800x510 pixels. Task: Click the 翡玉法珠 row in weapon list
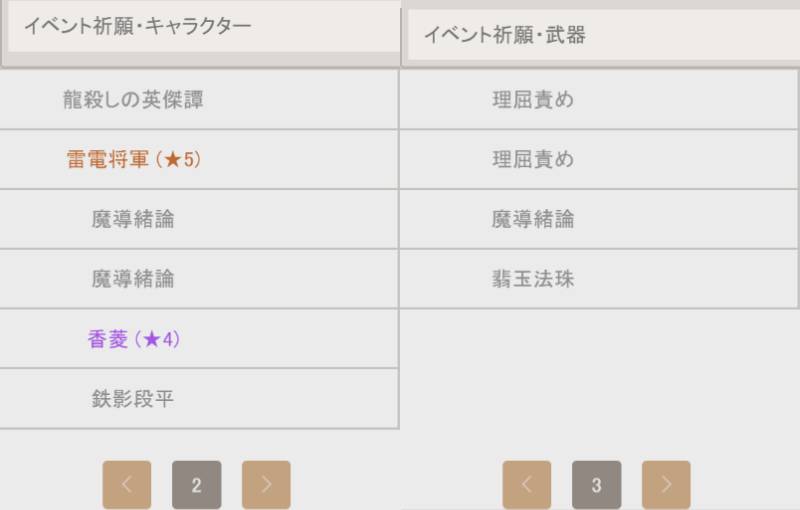[x=598, y=279]
